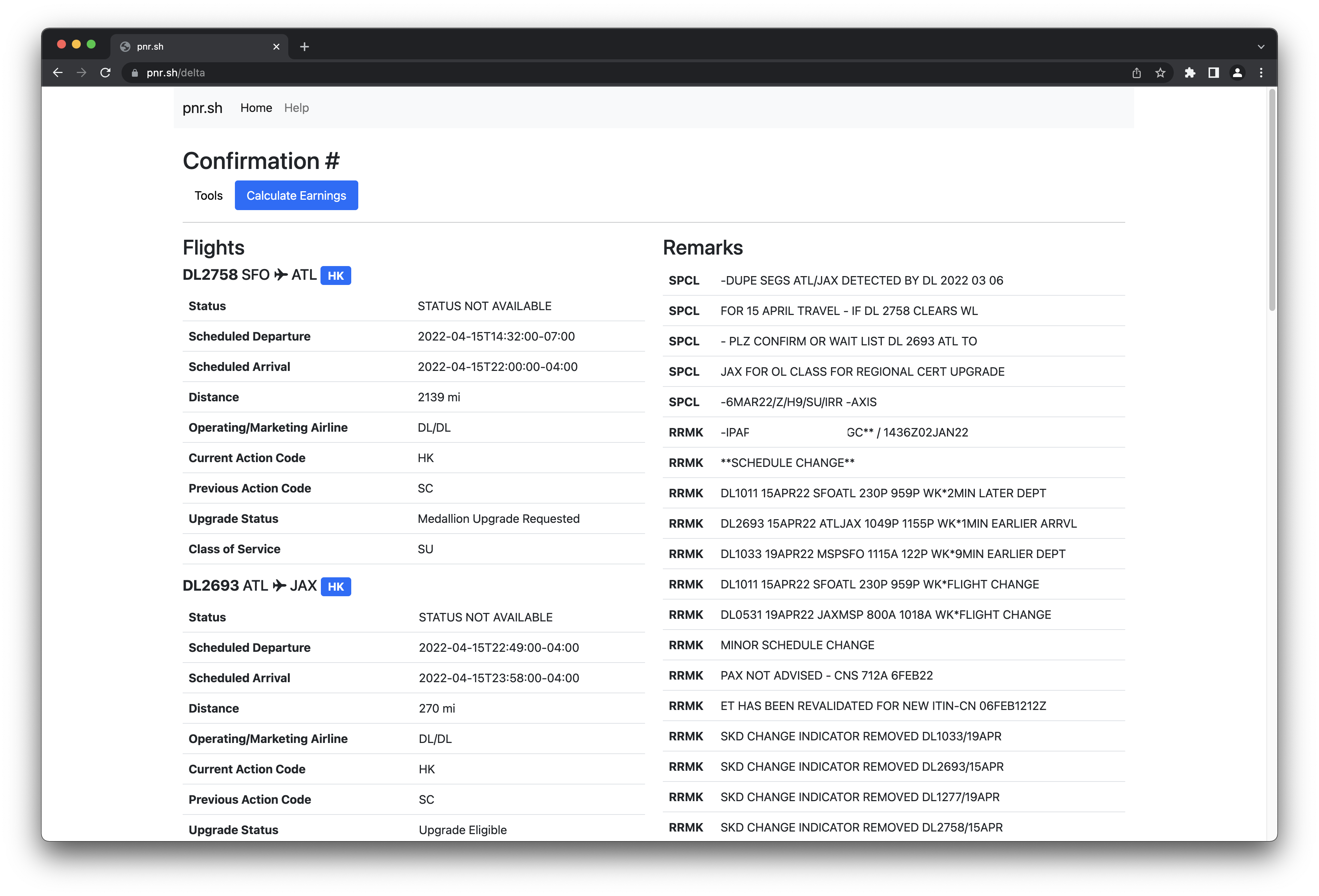Click the share icon in address bar
Image resolution: width=1319 pixels, height=896 pixels.
(1136, 73)
